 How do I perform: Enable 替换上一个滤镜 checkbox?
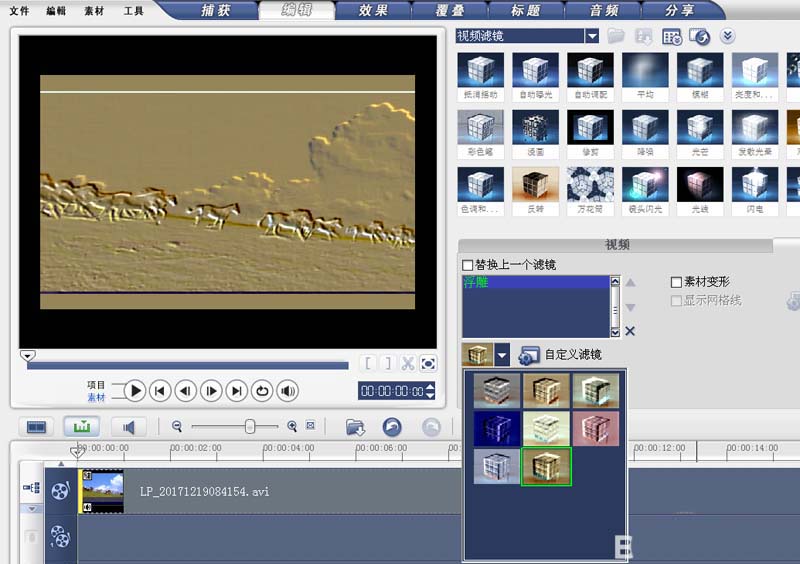(x=468, y=265)
